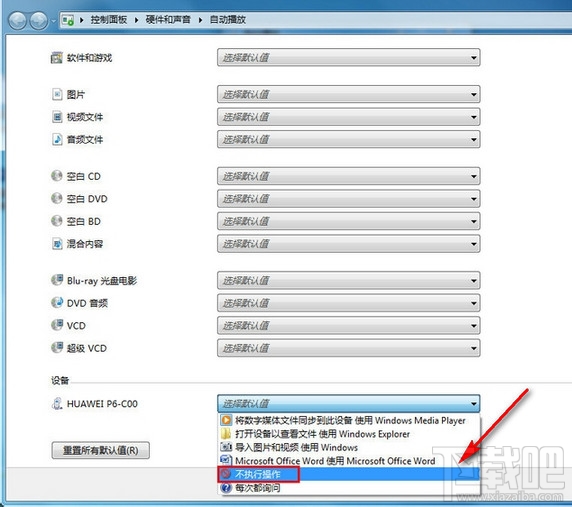Image resolution: width=572 pixels, height=507 pixels.
Task: Open the Super VCD (超级 VCD) dropdown
Action: pos(348,348)
